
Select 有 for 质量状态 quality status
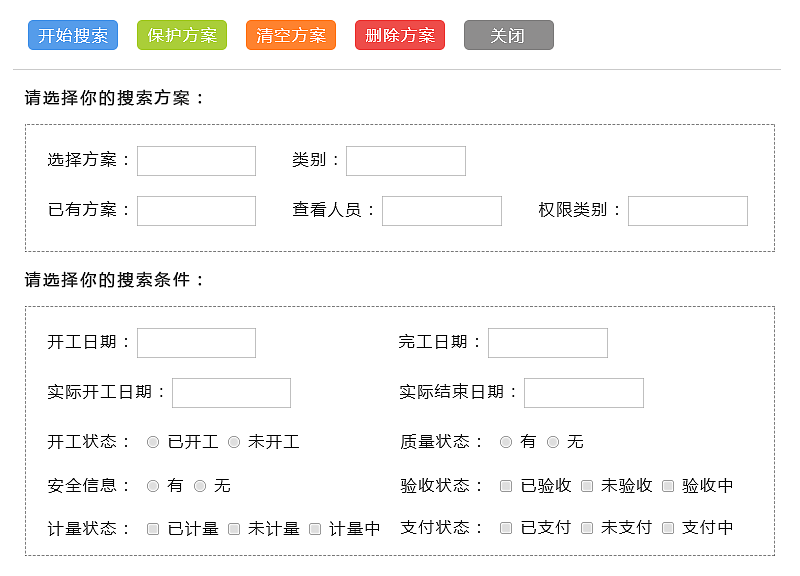tap(506, 441)
